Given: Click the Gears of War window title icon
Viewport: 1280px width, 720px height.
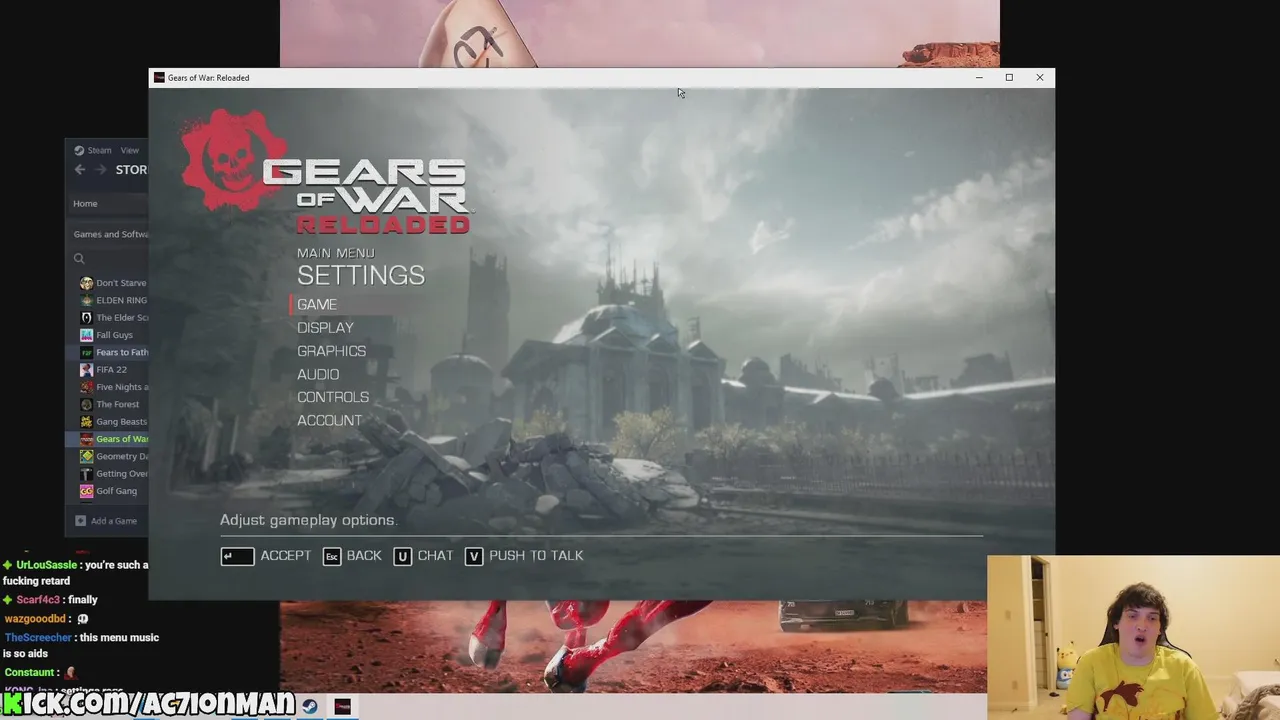Looking at the screenshot, I should [159, 78].
